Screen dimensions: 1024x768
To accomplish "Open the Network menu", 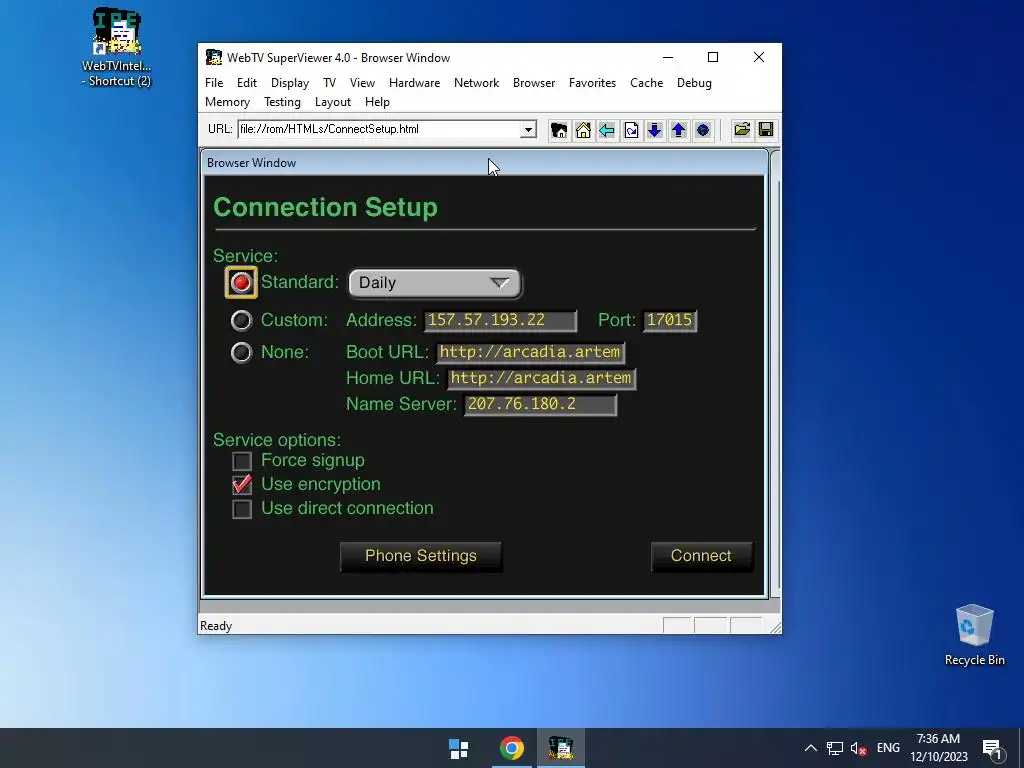I will (476, 83).
